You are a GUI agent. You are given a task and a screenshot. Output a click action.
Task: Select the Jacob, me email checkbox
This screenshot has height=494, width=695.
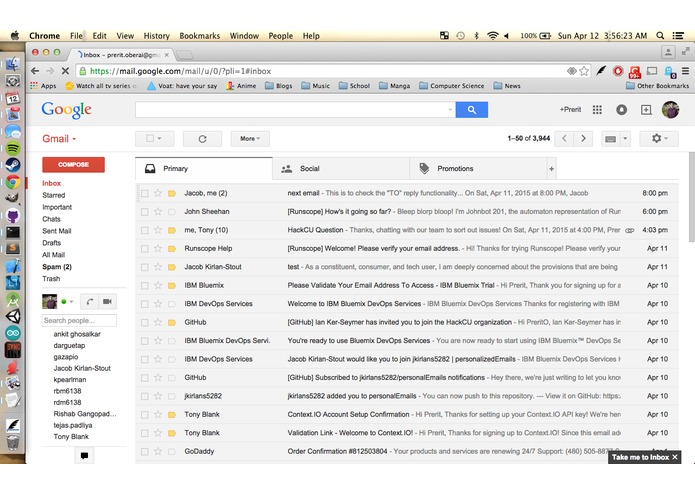pos(144,194)
